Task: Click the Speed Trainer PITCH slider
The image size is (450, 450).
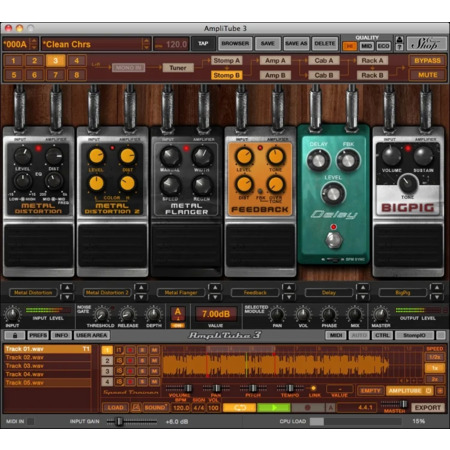Action: [253, 388]
